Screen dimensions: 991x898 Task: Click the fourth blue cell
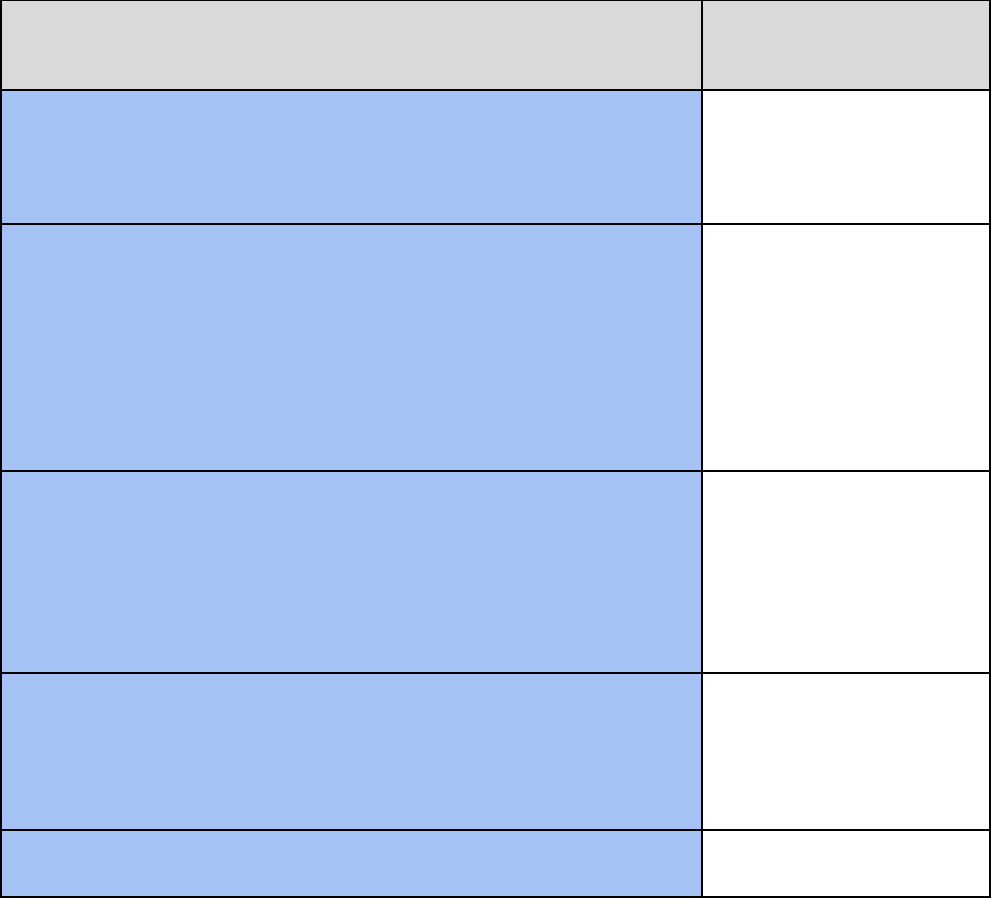click(x=351, y=751)
